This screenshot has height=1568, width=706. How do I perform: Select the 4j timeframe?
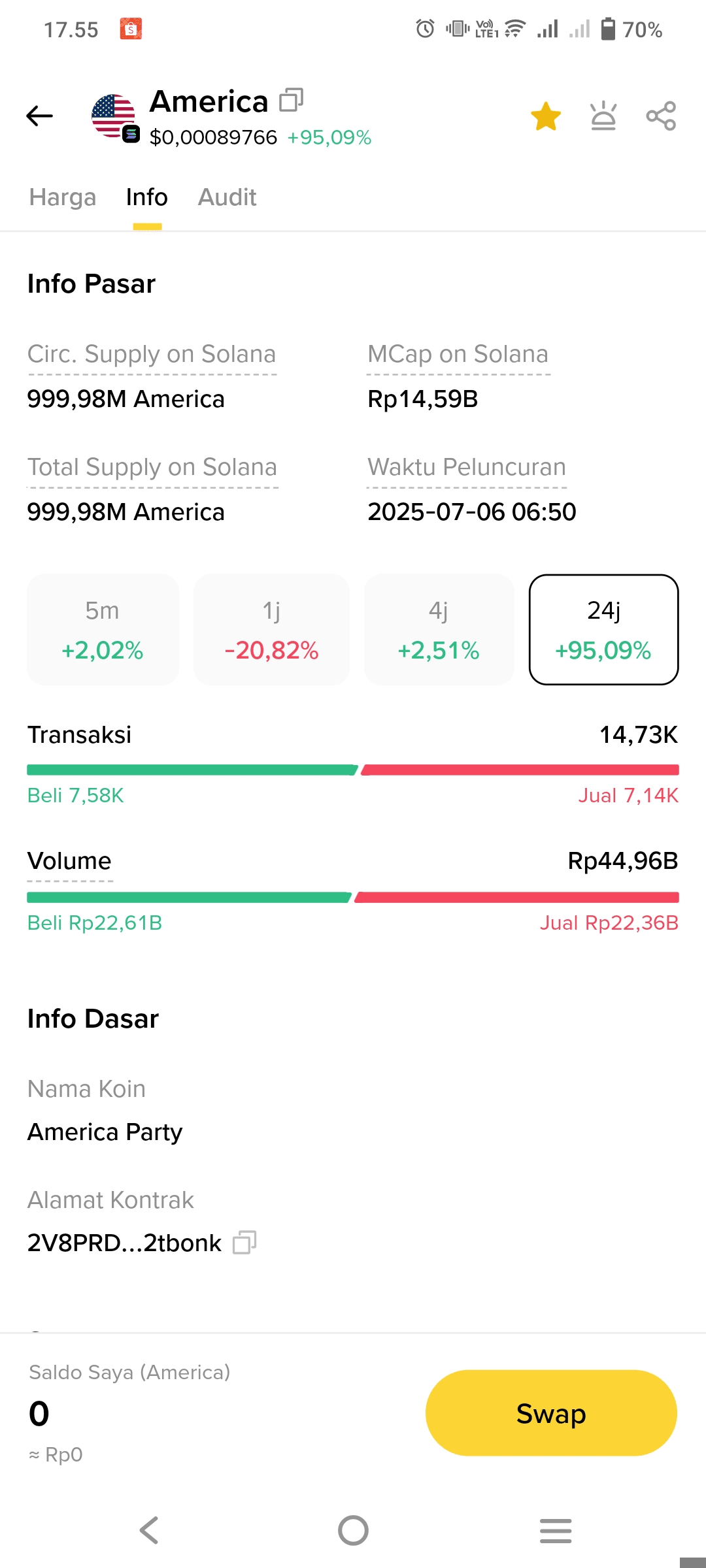click(x=439, y=630)
